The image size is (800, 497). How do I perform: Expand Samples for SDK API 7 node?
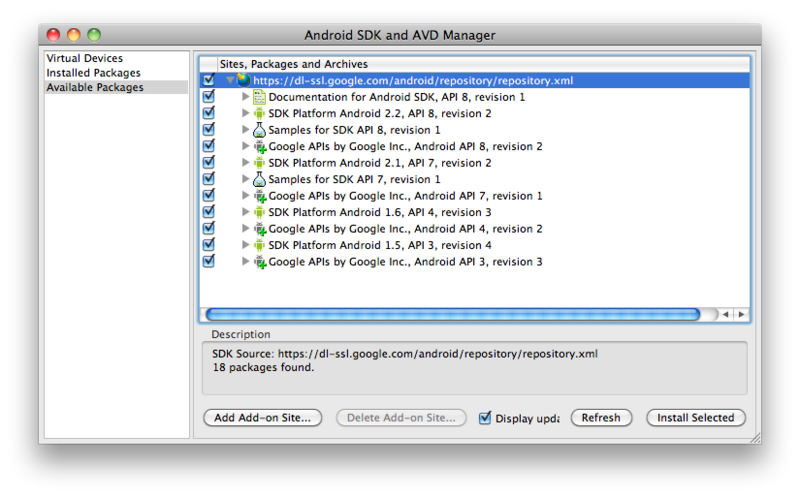point(245,179)
